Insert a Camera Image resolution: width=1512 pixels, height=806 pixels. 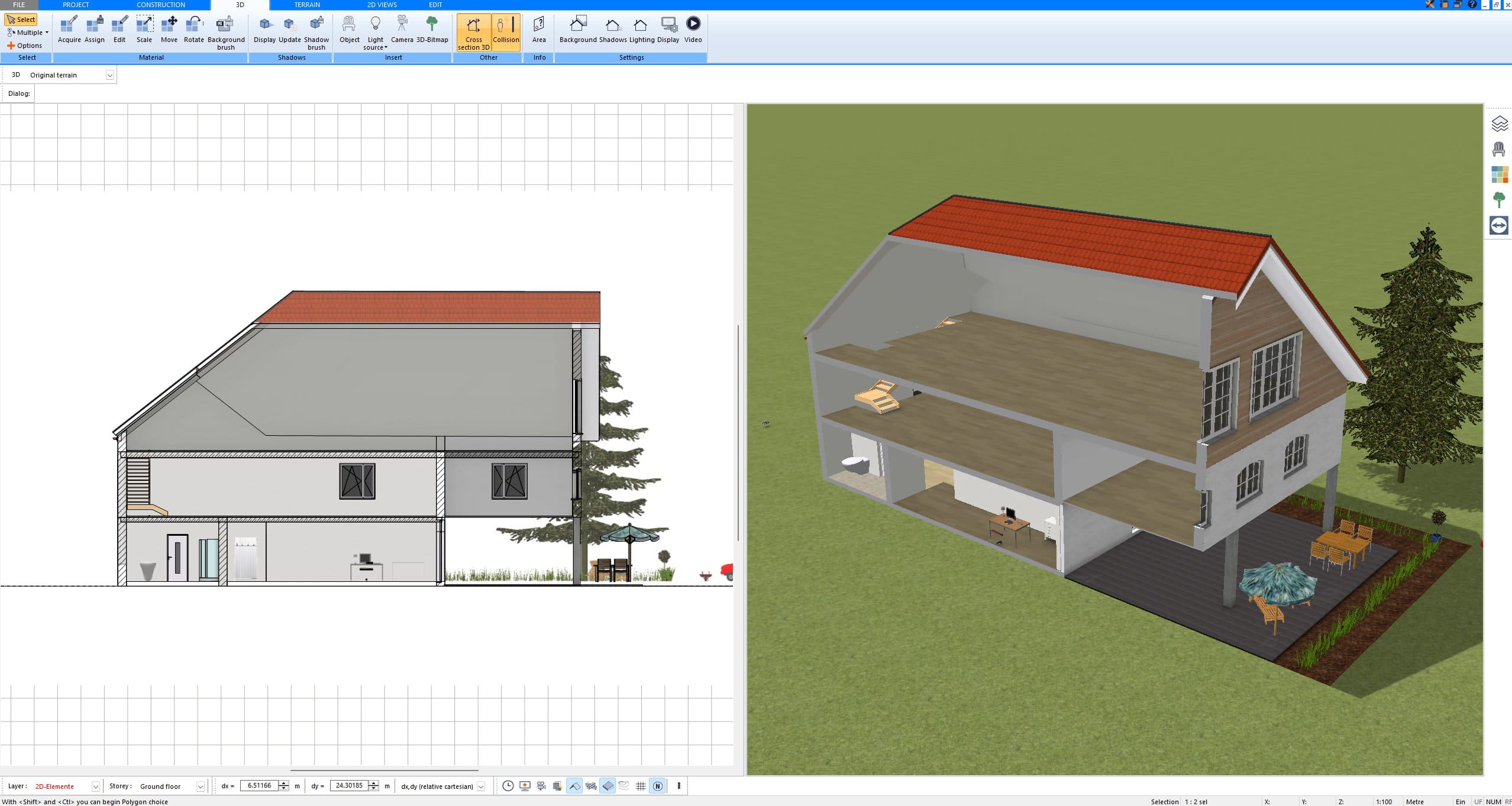pyautogui.click(x=402, y=30)
